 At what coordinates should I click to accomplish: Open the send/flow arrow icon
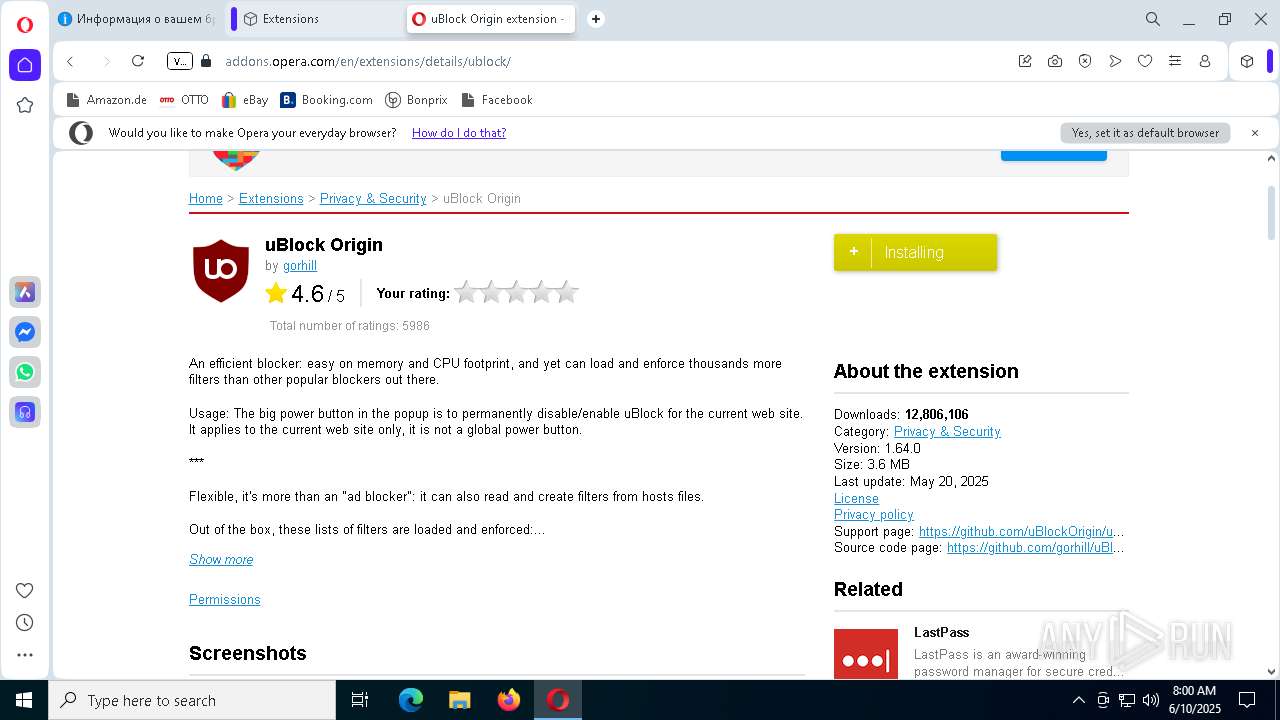pos(1115,61)
